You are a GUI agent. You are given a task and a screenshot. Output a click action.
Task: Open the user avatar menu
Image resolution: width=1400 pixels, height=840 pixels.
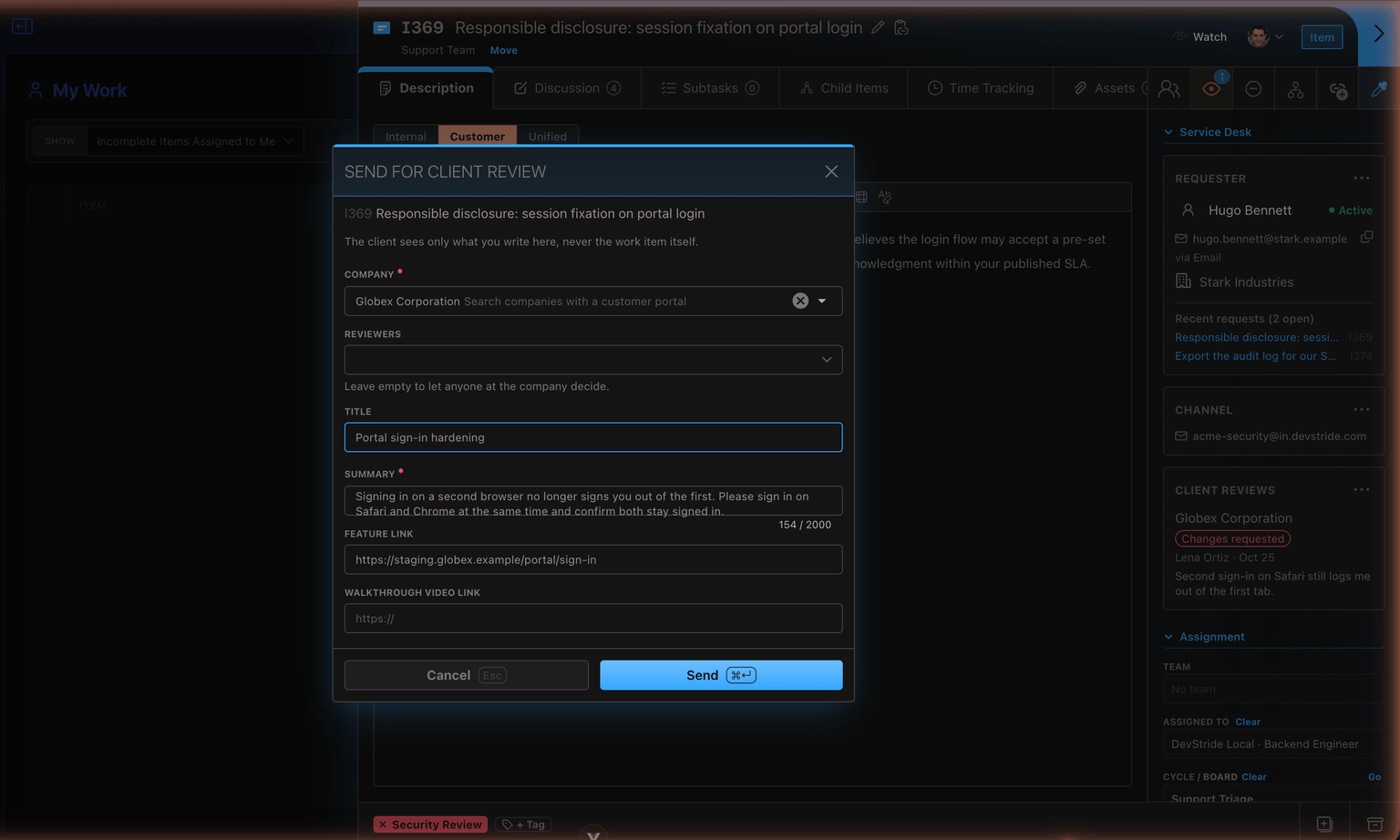point(1265,36)
